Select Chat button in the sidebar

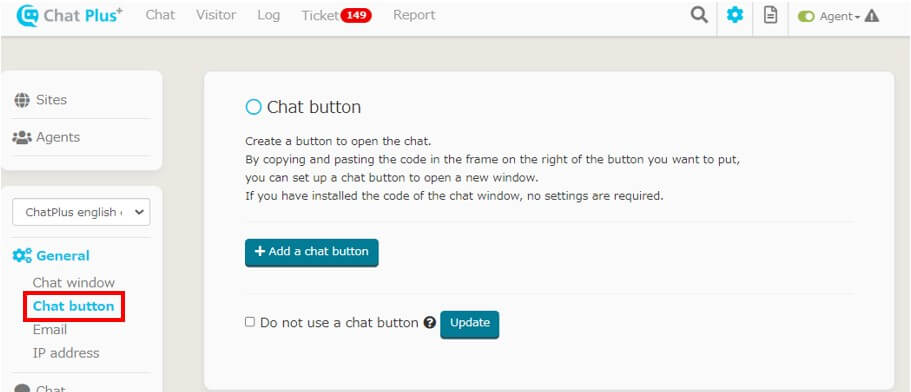[73, 306]
